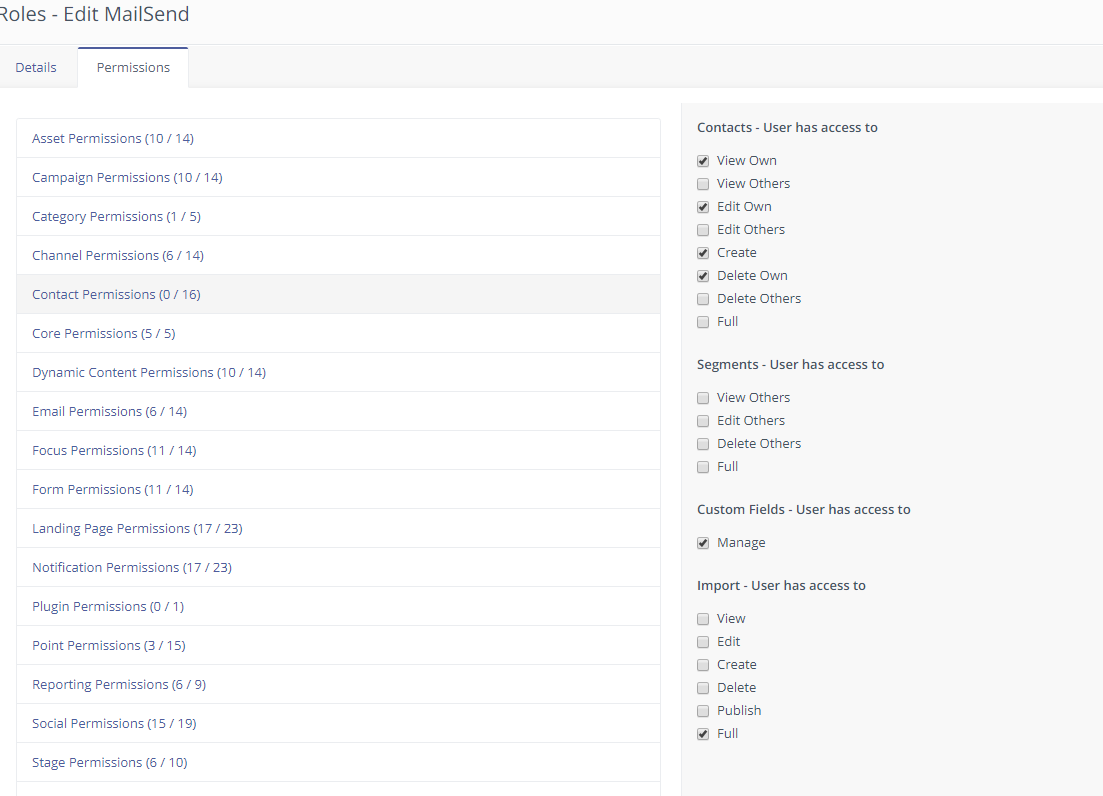Open the Plugin Permissions section
This screenshot has height=796, width=1103.
pyautogui.click(x=107, y=606)
